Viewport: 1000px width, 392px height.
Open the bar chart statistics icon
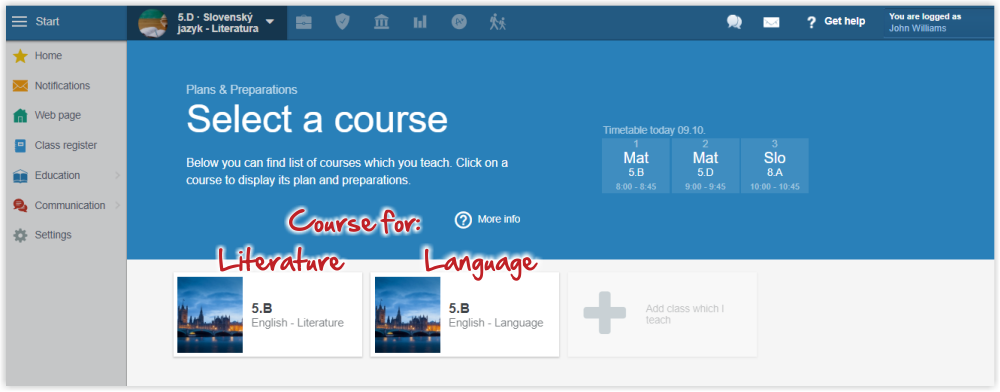pyautogui.click(x=420, y=22)
